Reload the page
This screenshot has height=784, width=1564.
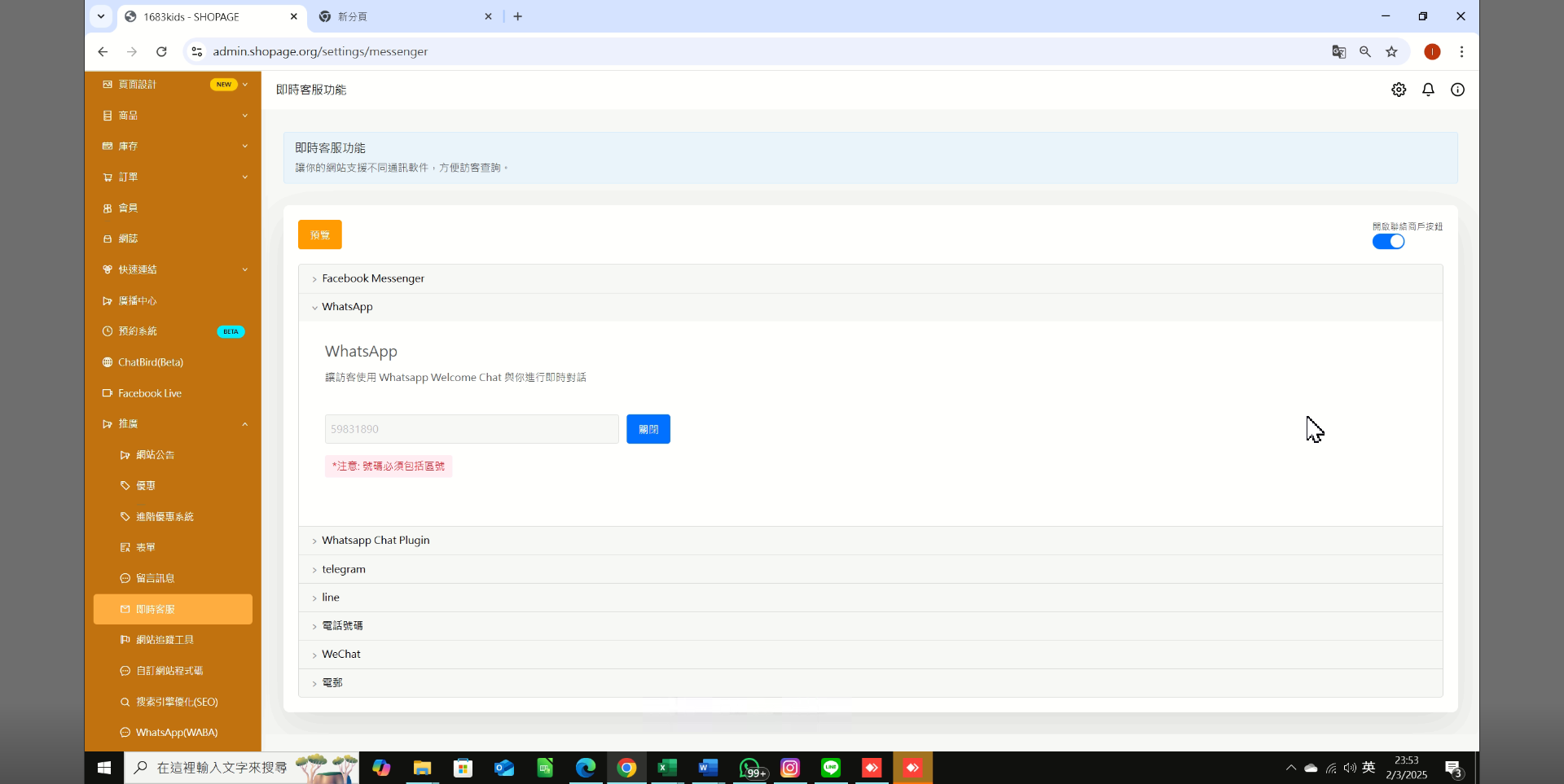click(161, 51)
